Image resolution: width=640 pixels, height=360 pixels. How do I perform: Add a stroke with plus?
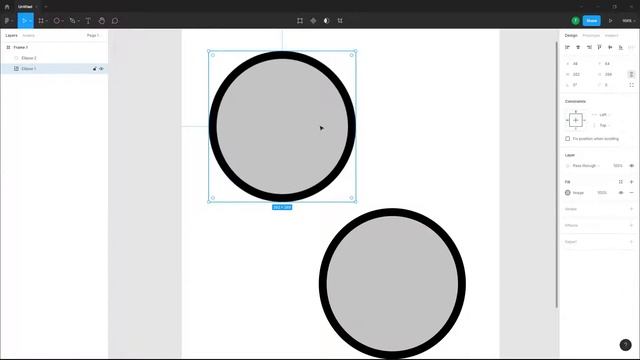pyautogui.click(x=631, y=209)
